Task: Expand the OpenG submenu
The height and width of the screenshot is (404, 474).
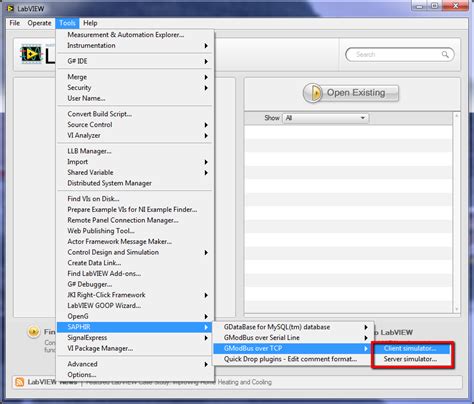Action: [135, 316]
